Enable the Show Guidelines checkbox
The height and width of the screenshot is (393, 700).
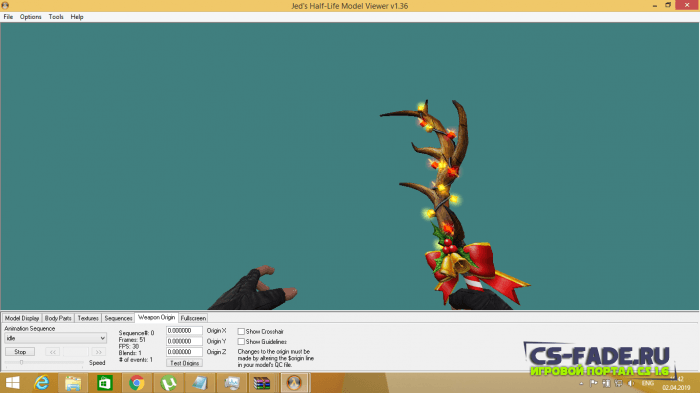tap(241, 342)
